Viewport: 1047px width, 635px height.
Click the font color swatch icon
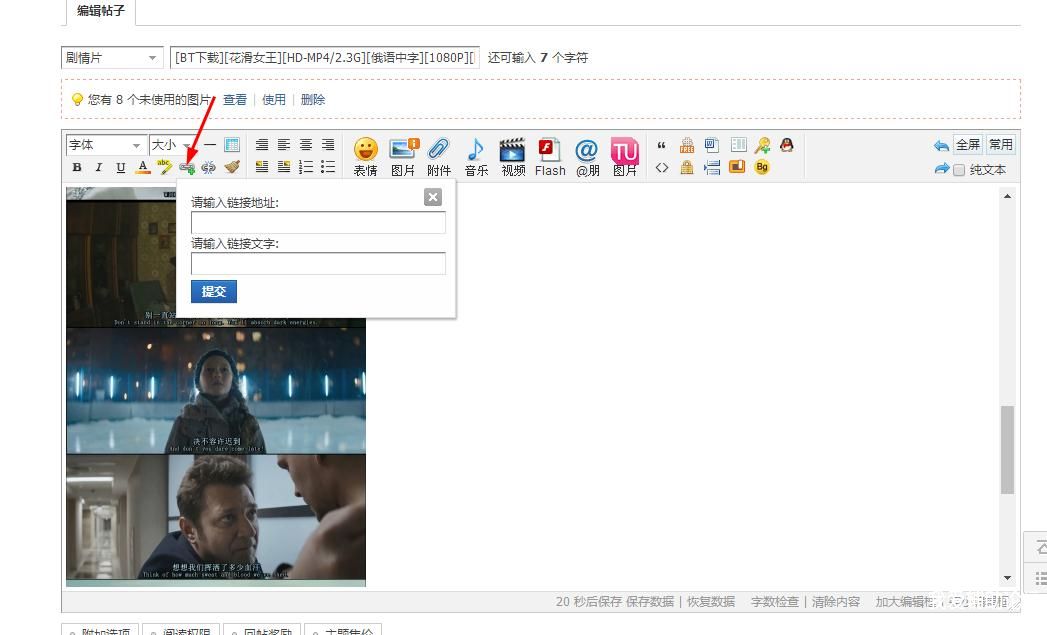143,168
